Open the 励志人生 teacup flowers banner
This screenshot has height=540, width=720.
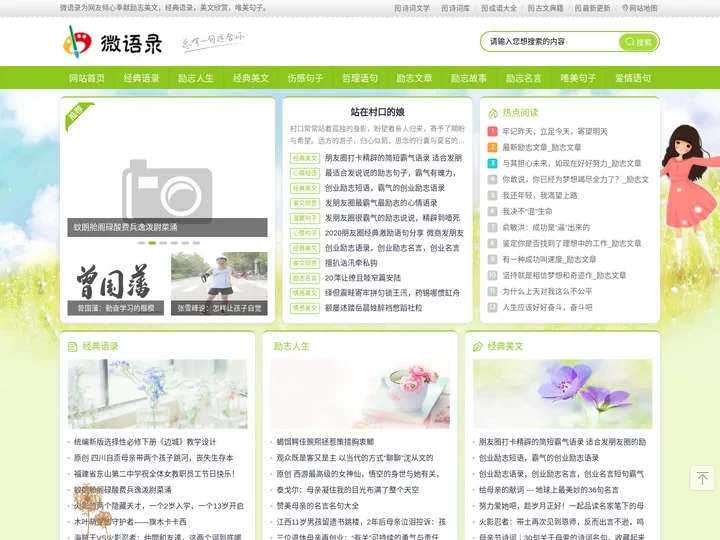coord(360,394)
